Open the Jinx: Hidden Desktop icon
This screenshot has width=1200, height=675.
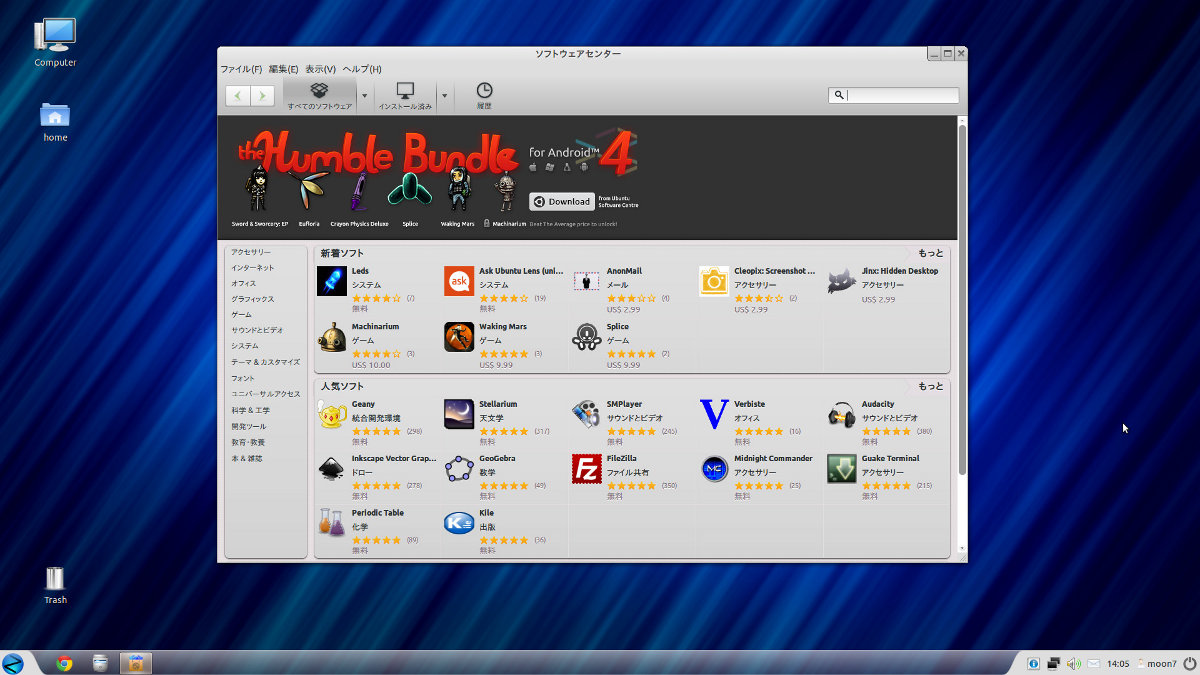point(842,282)
